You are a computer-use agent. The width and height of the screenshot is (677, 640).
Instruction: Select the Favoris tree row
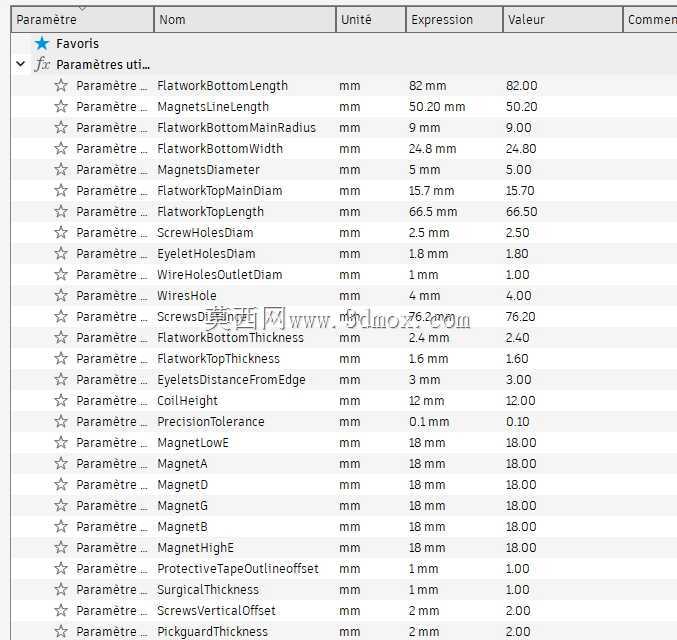point(345,43)
